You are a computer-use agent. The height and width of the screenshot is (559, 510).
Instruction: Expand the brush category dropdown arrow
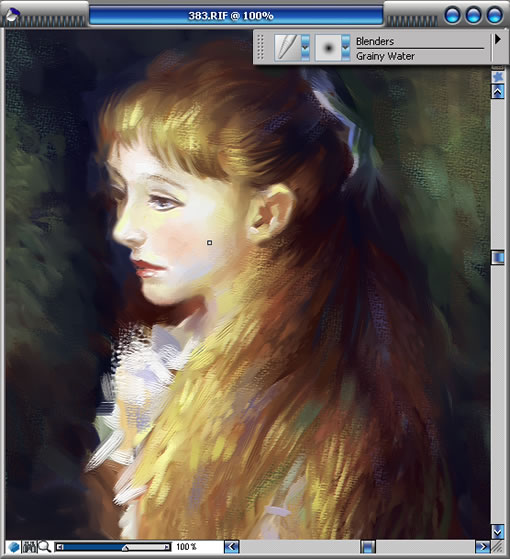pyautogui.click(x=305, y=47)
